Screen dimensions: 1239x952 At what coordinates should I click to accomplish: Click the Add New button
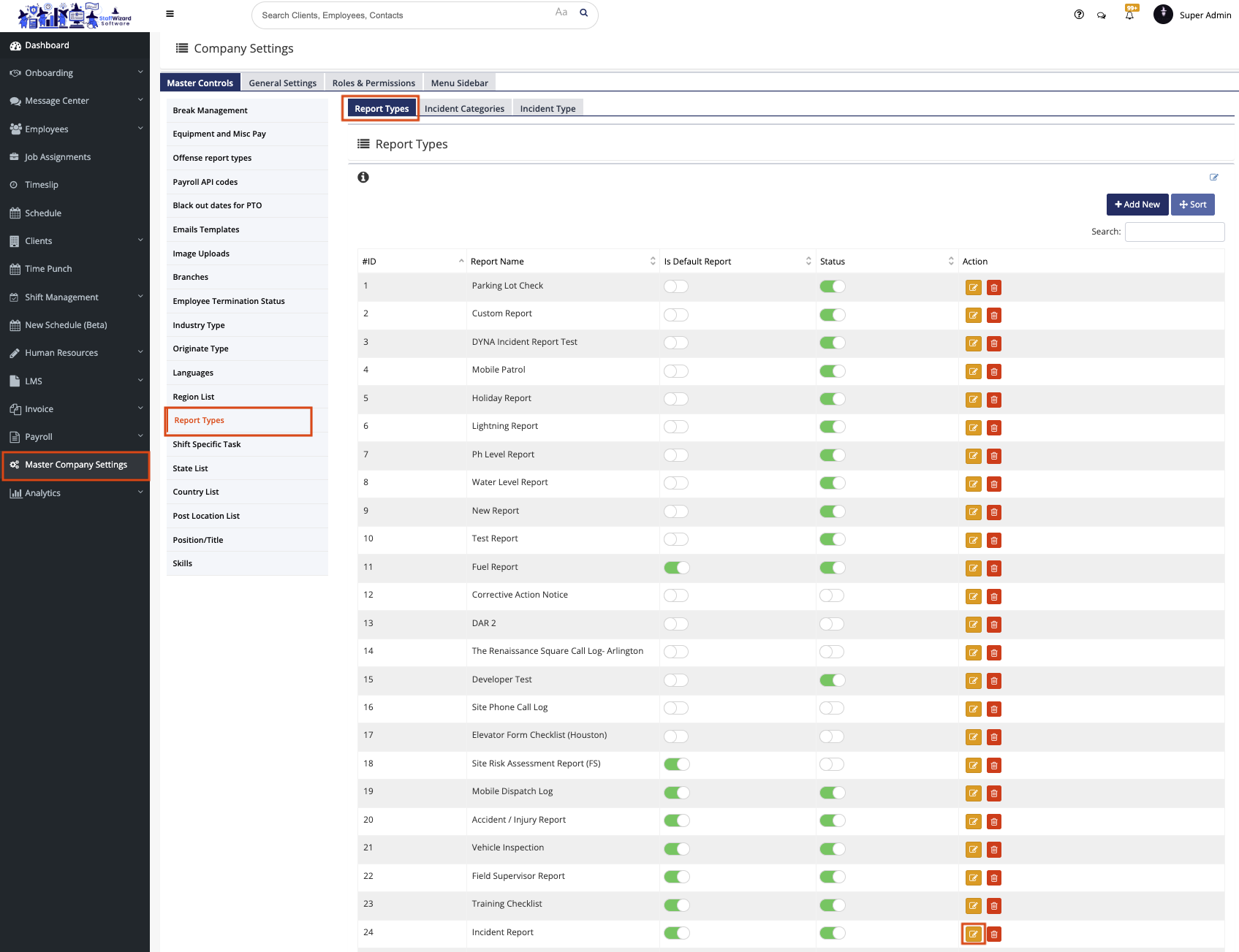tap(1137, 205)
